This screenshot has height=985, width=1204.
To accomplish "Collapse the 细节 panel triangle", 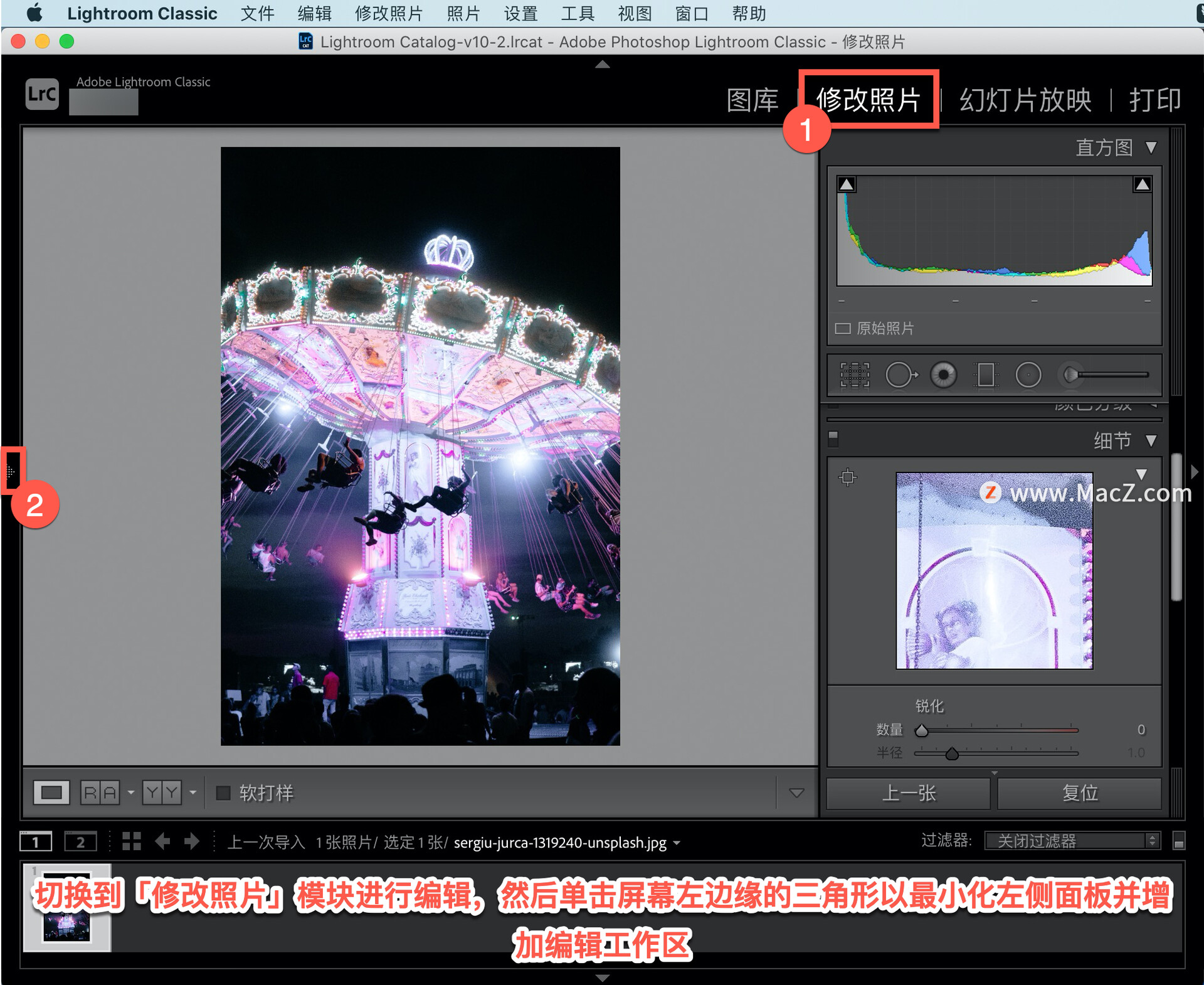I will click(1151, 441).
